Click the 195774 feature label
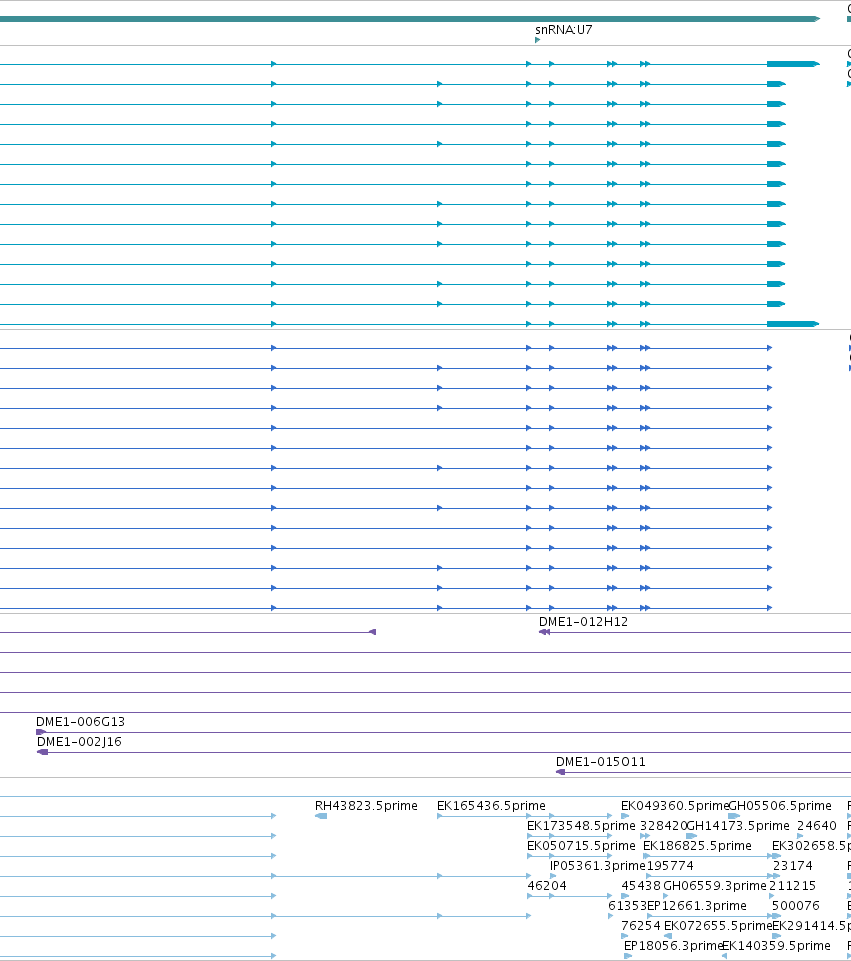851x961 pixels. tap(670, 865)
